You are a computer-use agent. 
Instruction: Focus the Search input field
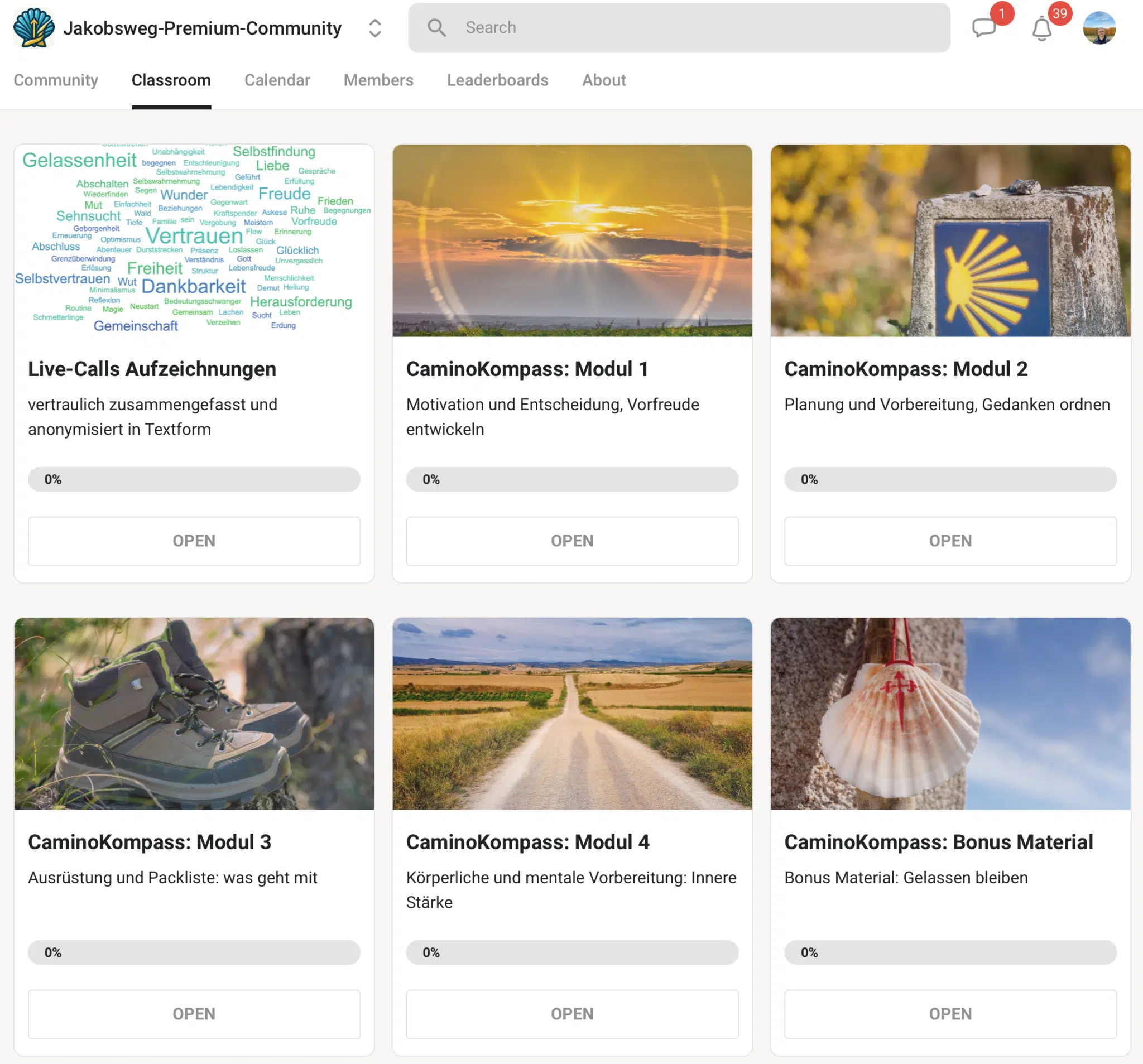click(x=679, y=27)
